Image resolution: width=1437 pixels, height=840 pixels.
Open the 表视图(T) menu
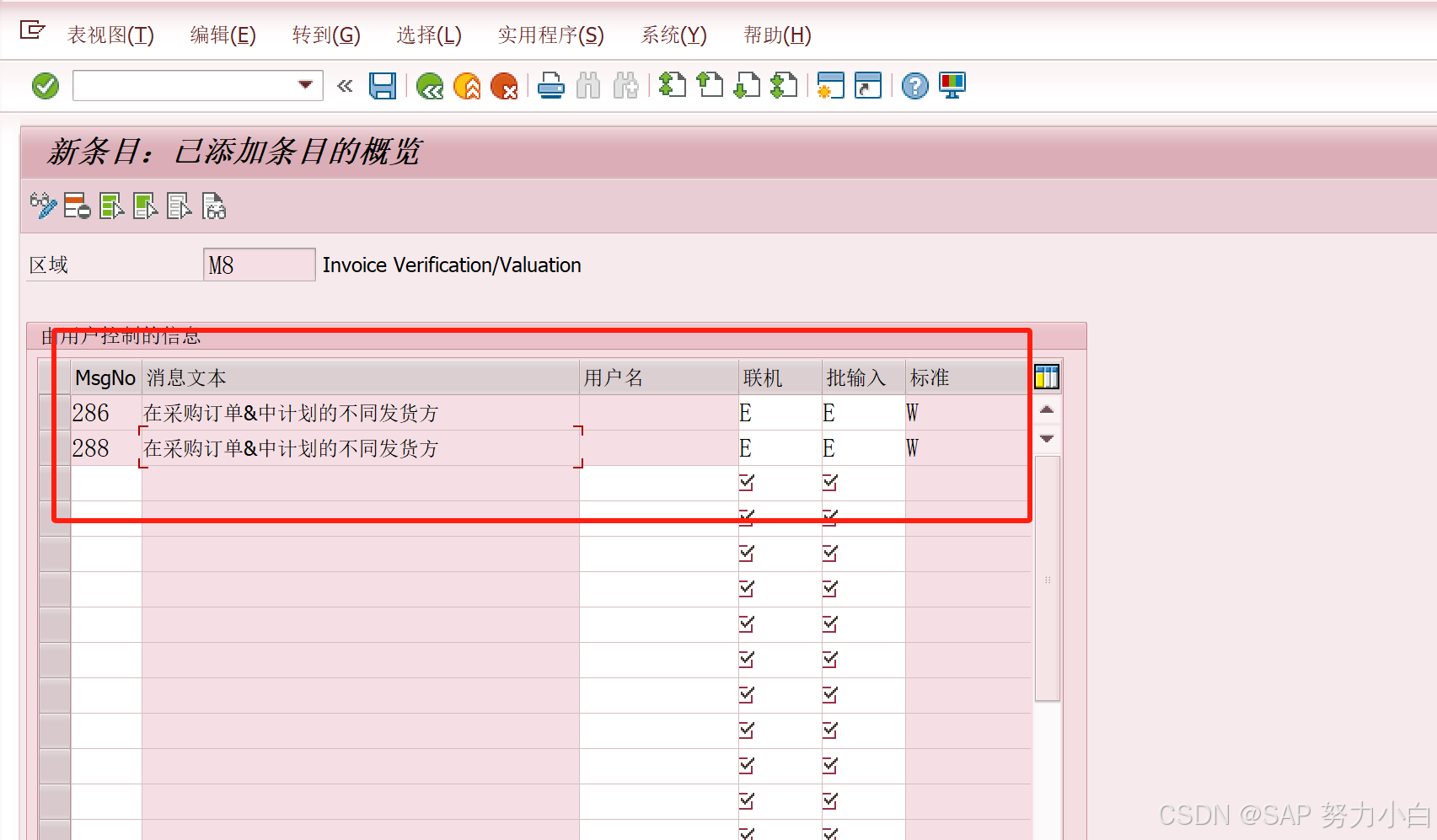pyautogui.click(x=110, y=35)
